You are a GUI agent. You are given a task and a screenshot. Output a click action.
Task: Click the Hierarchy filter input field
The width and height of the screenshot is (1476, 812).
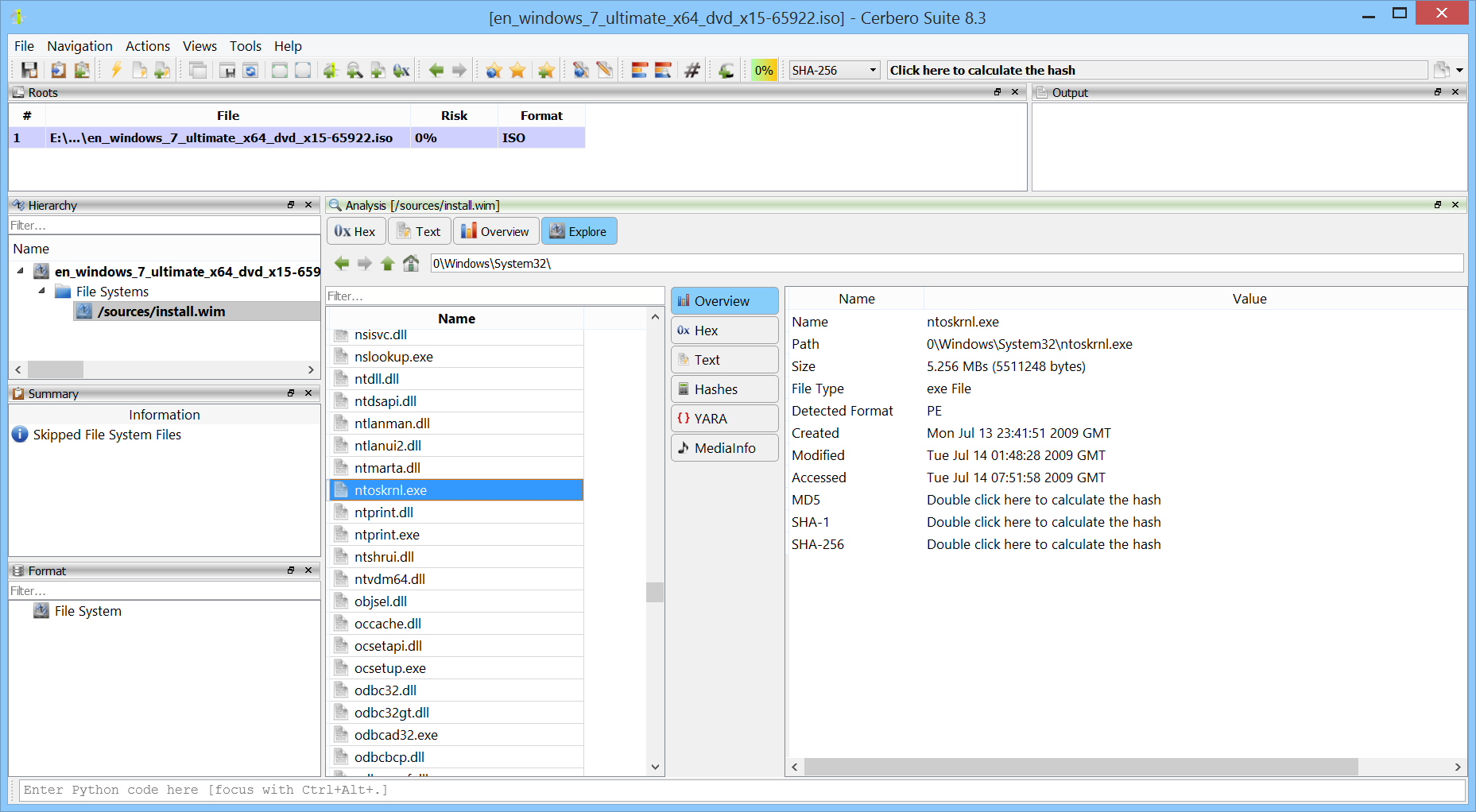tap(165, 226)
